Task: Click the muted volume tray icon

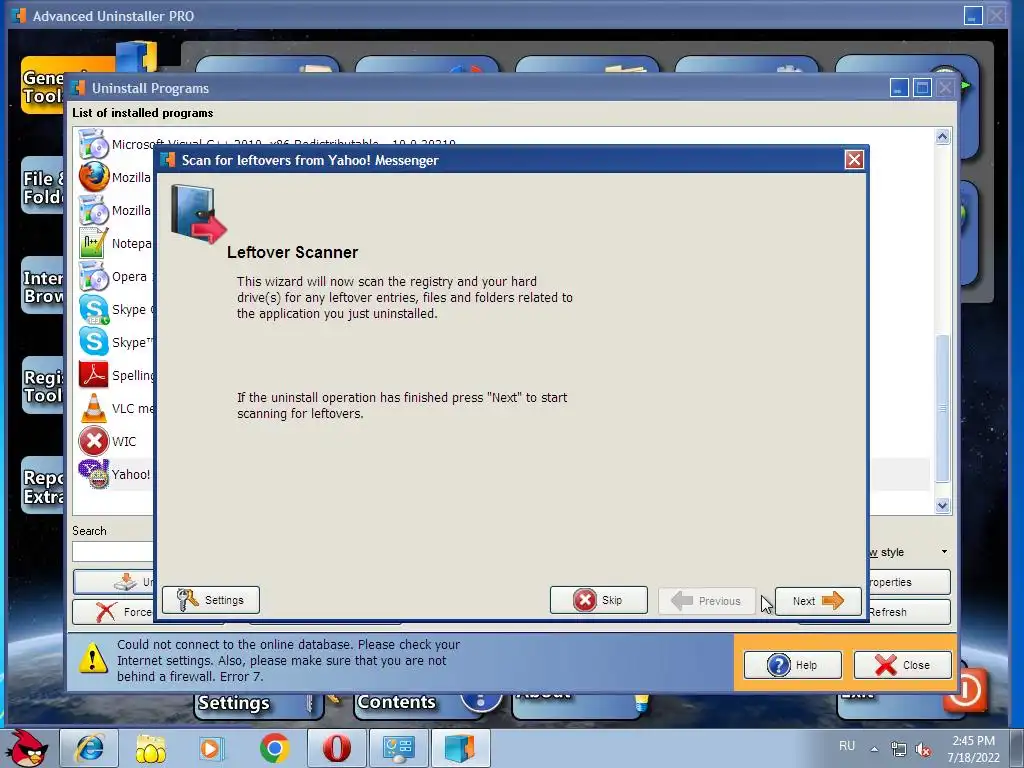Action: [923, 749]
